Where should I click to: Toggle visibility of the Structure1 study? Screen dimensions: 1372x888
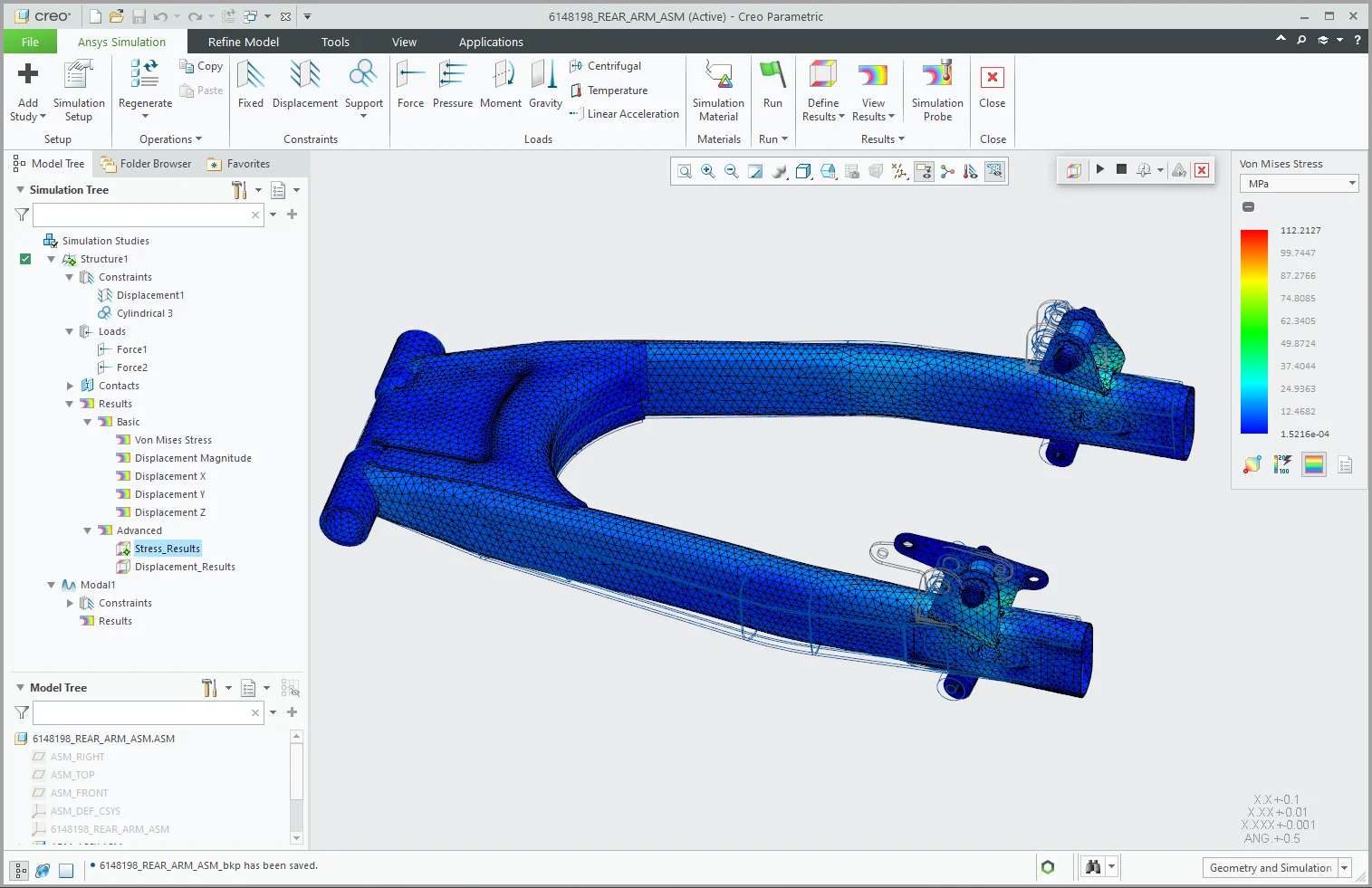pyautogui.click(x=24, y=259)
